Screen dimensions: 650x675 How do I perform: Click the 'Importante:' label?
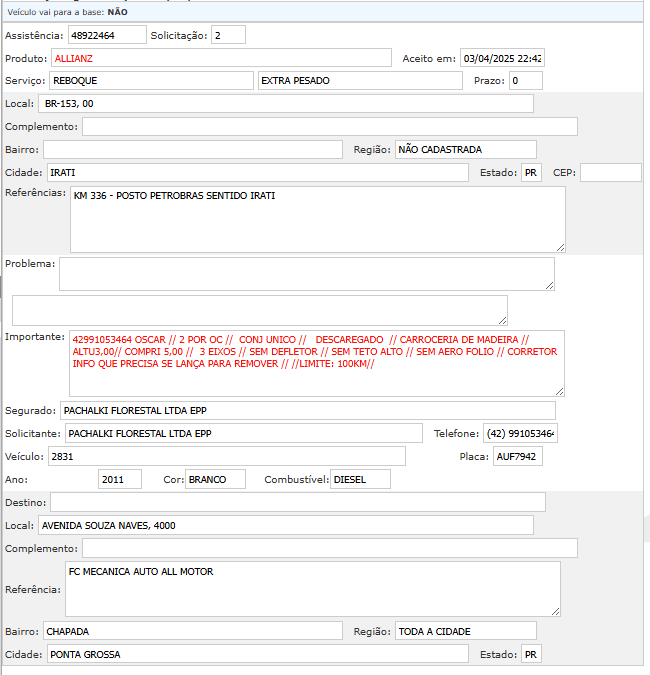(35, 337)
